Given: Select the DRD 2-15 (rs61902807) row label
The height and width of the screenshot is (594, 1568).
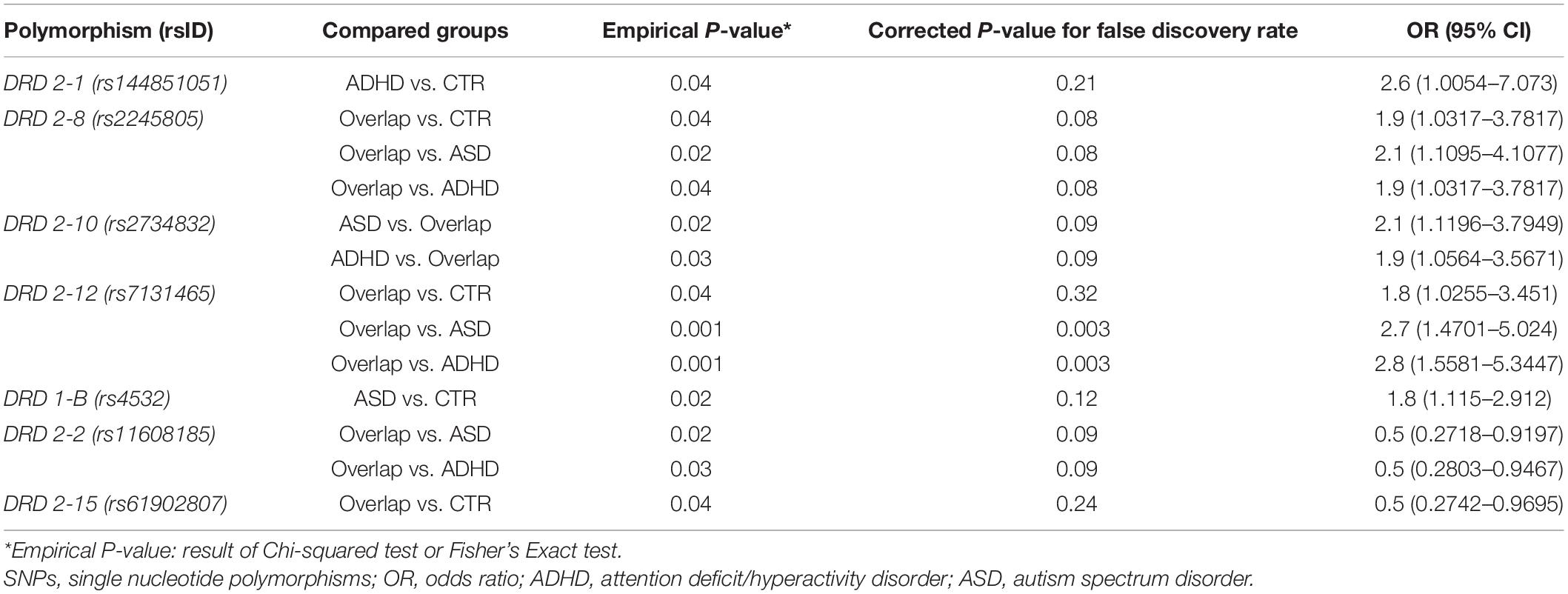Looking at the screenshot, I should (116, 504).
